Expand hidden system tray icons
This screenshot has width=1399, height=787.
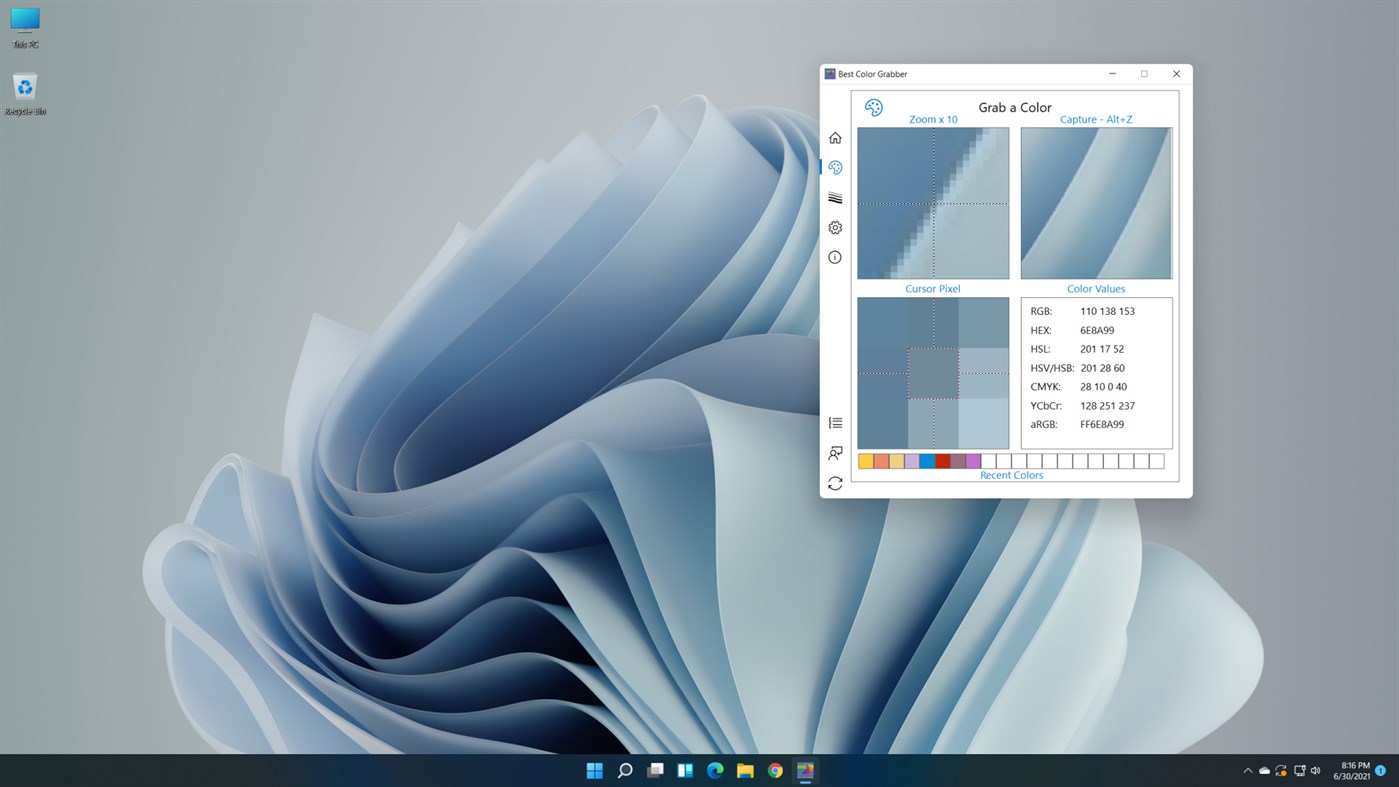click(x=1247, y=770)
